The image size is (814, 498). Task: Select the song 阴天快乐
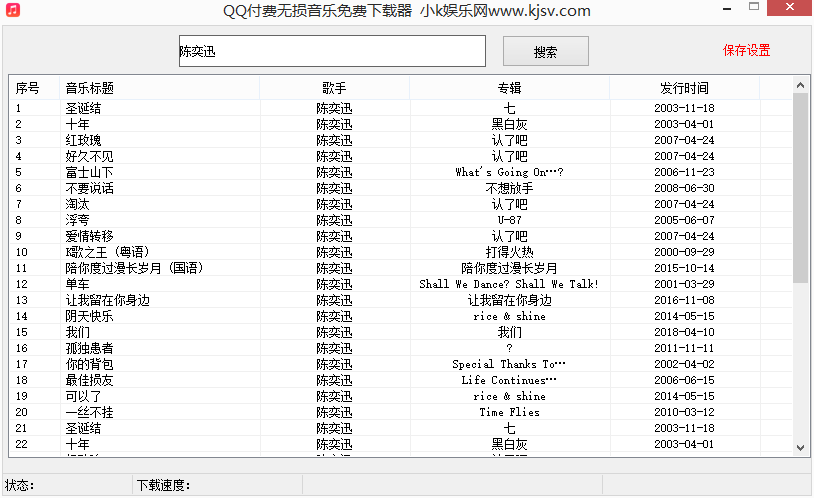[89, 316]
